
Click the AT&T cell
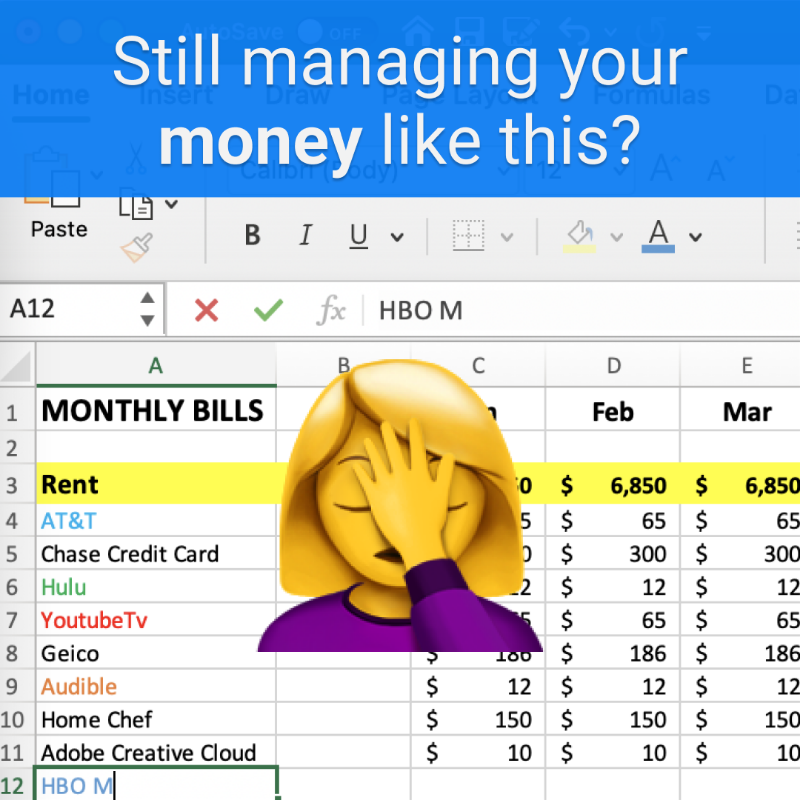coord(156,520)
